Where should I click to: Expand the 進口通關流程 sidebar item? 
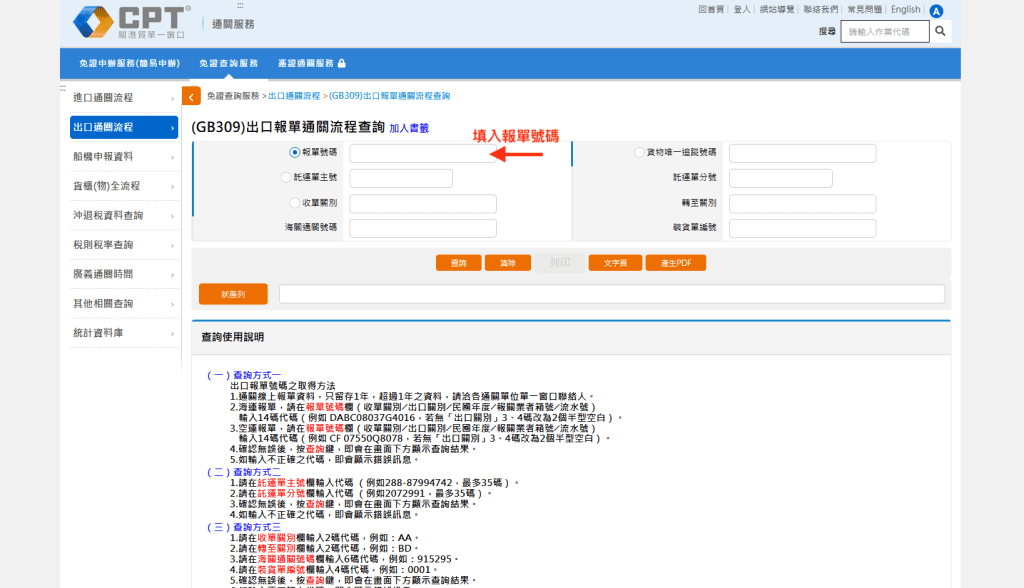click(x=124, y=98)
